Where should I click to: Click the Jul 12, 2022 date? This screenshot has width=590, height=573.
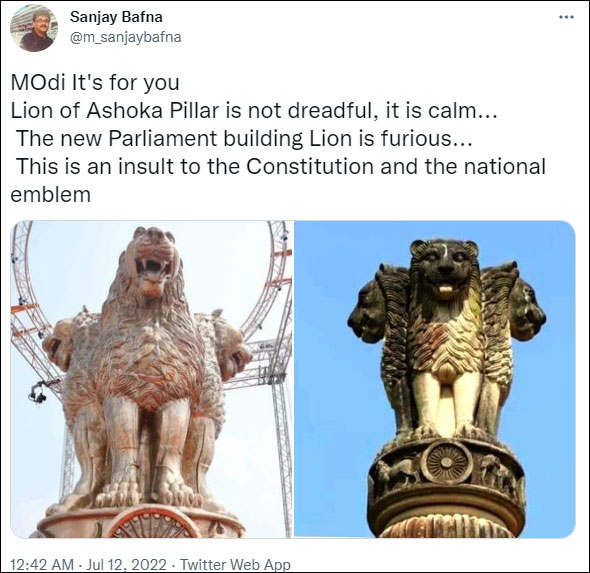click(x=126, y=564)
